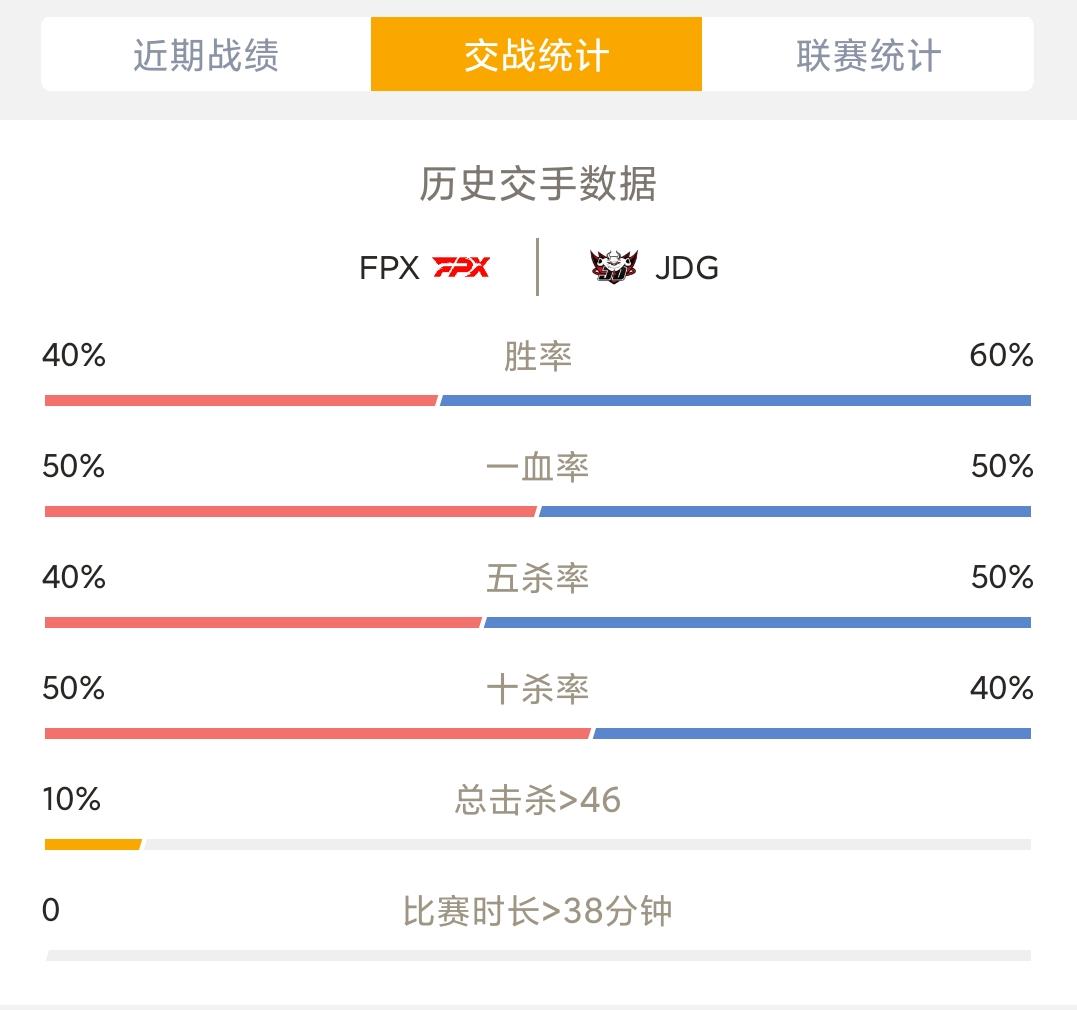Click the FPX team logo icon
Viewport: 1077px width, 1010px height.
461,267
